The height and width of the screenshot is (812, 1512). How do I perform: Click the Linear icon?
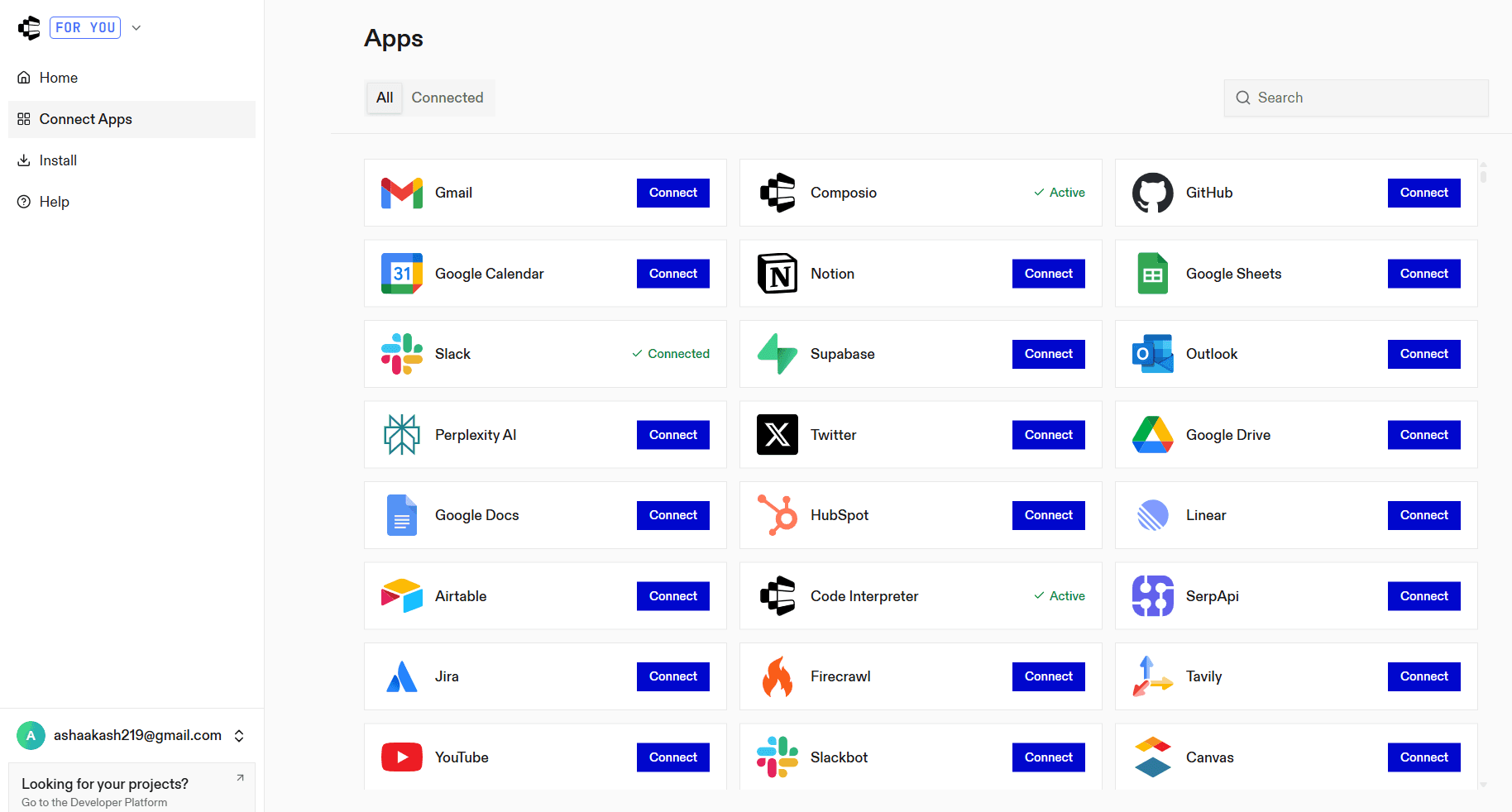tap(1153, 515)
